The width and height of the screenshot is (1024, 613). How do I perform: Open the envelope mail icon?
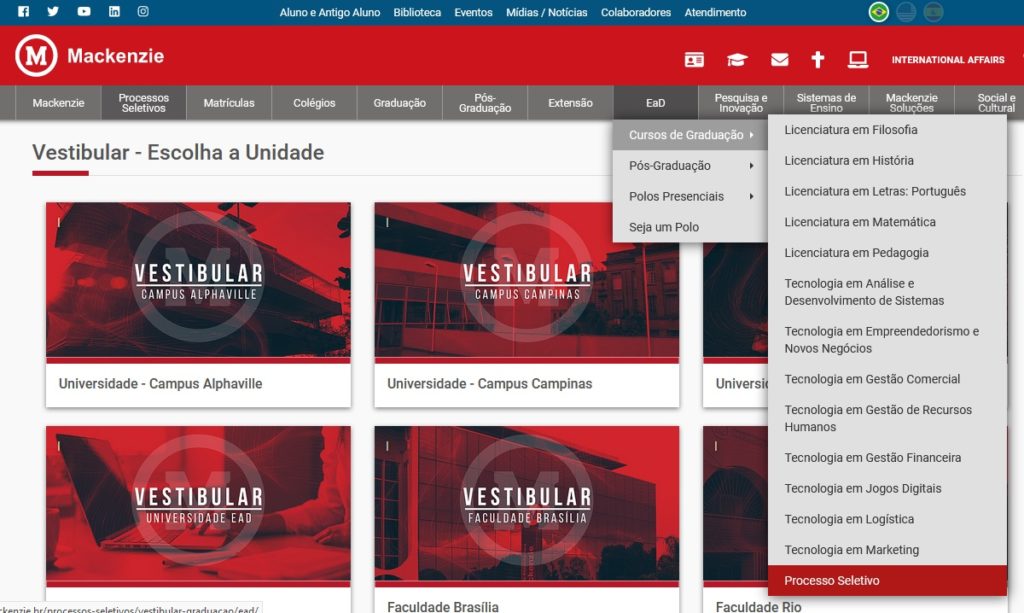pos(779,59)
